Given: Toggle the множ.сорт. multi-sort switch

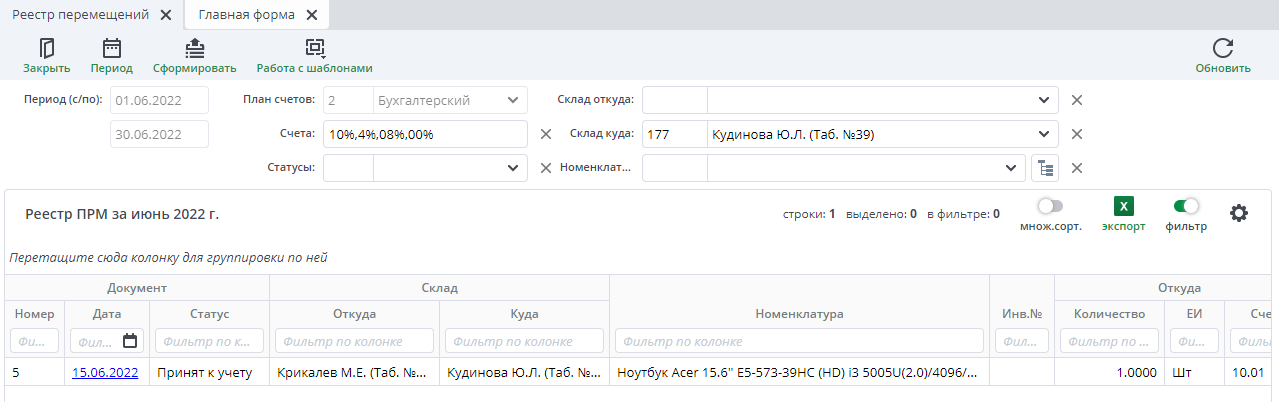Looking at the screenshot, I should tap(1050, 206).
